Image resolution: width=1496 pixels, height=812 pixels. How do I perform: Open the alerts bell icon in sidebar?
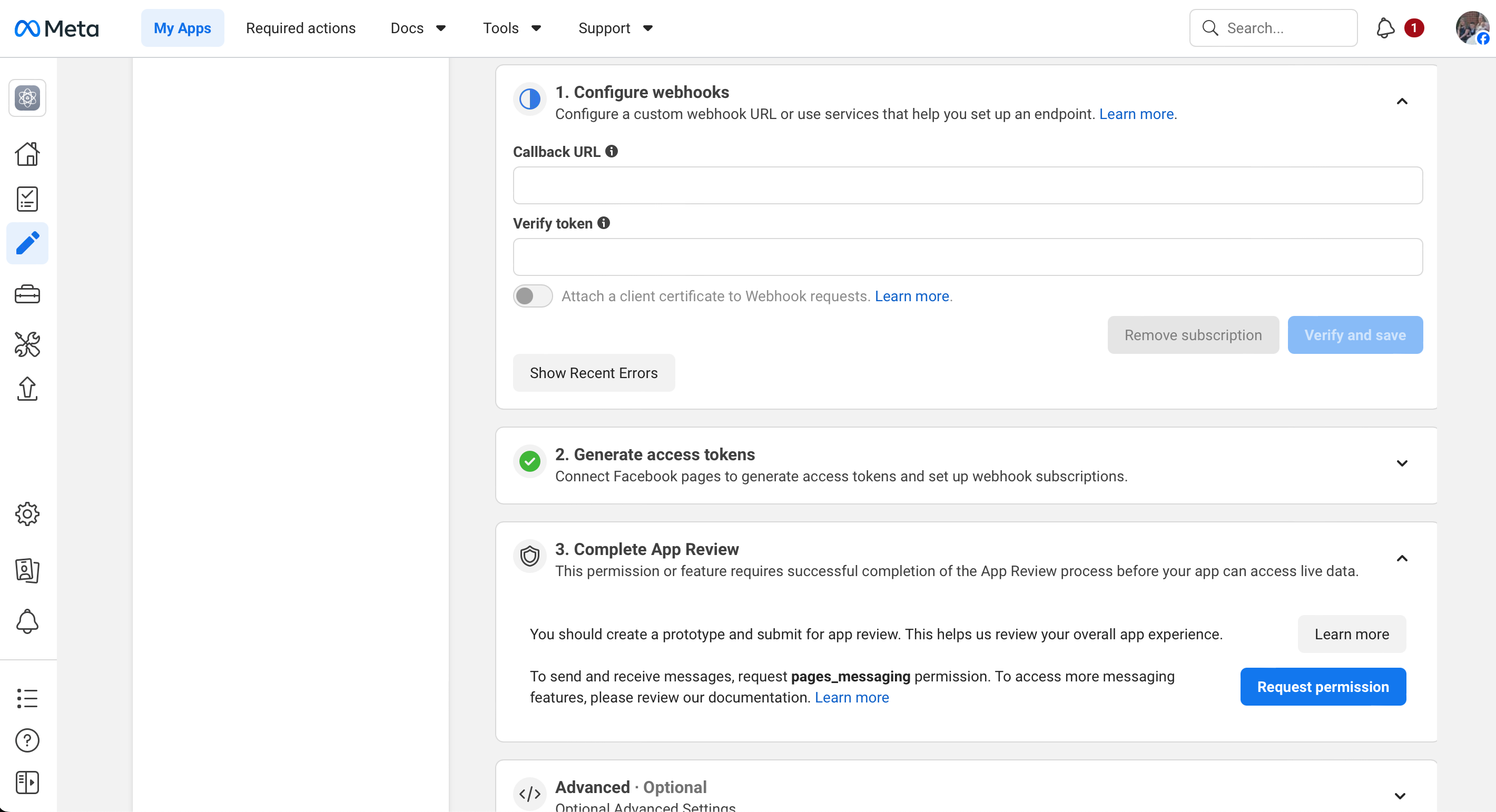pos(27,621)
